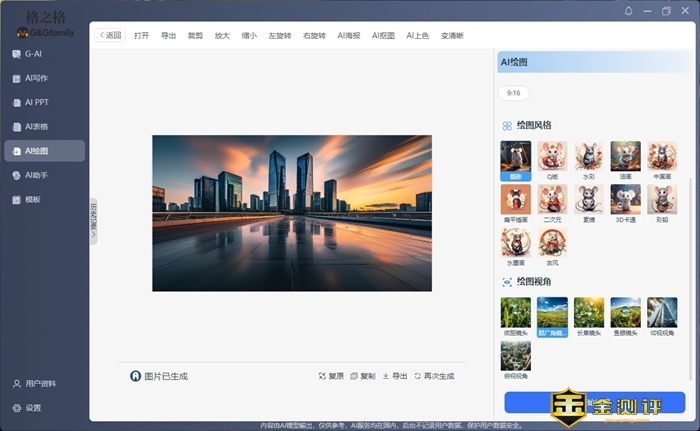
Task: Click the notification bell icon
Action: pos(628,11)
